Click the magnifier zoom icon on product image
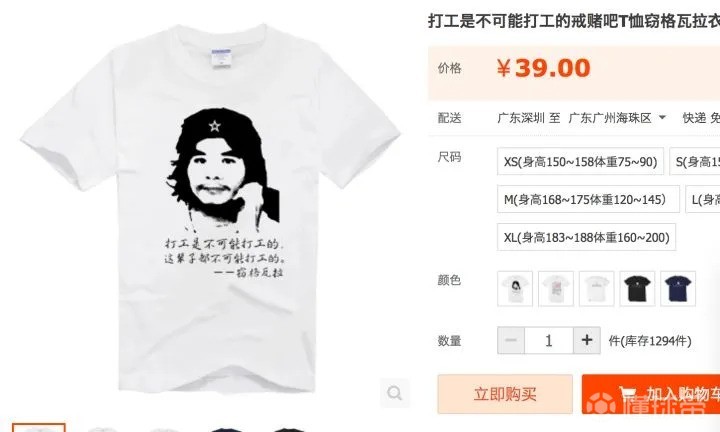This screenshot has width=720, height=432. 394,393
